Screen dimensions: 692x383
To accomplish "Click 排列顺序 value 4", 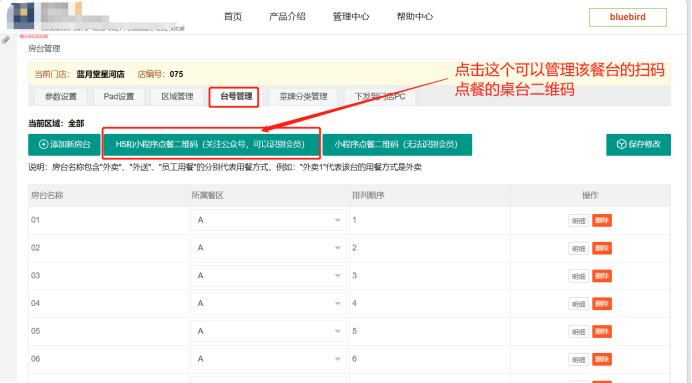I will (354, 303).
